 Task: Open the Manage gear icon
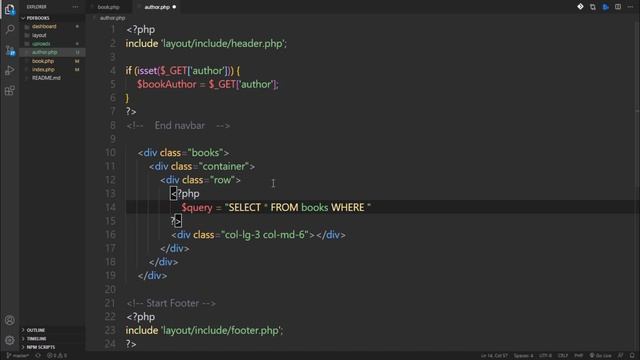[10, 340]
